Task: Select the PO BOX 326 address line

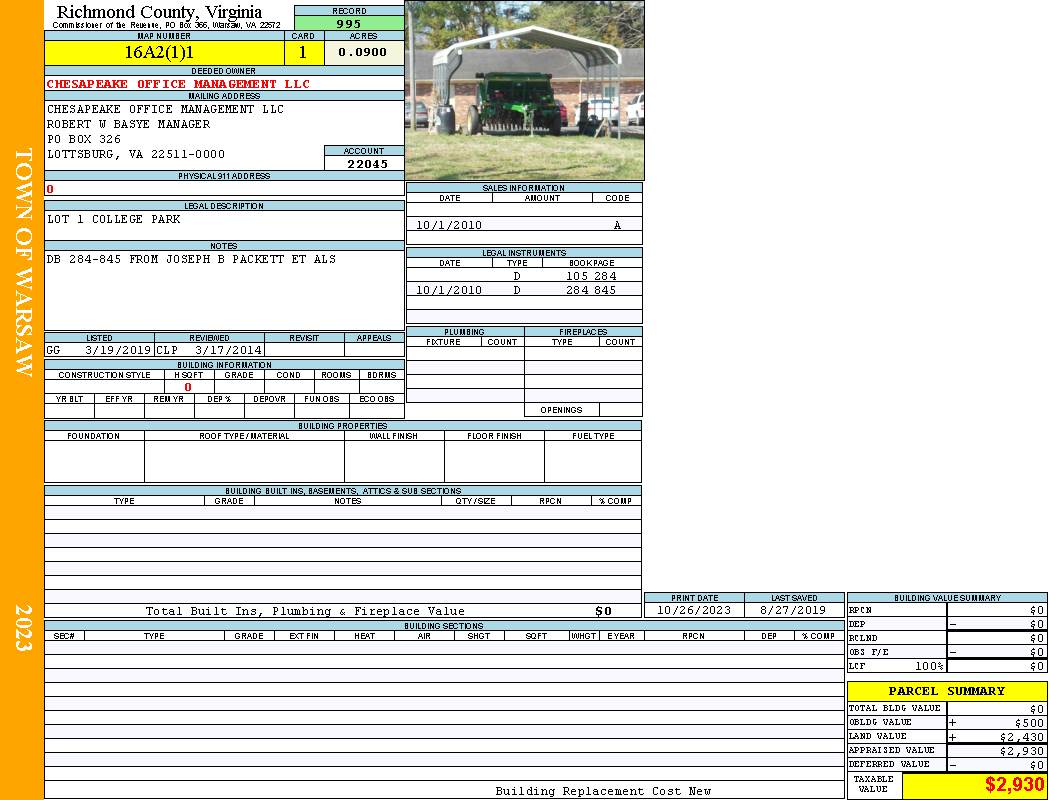Action: (x=84, y=139)
